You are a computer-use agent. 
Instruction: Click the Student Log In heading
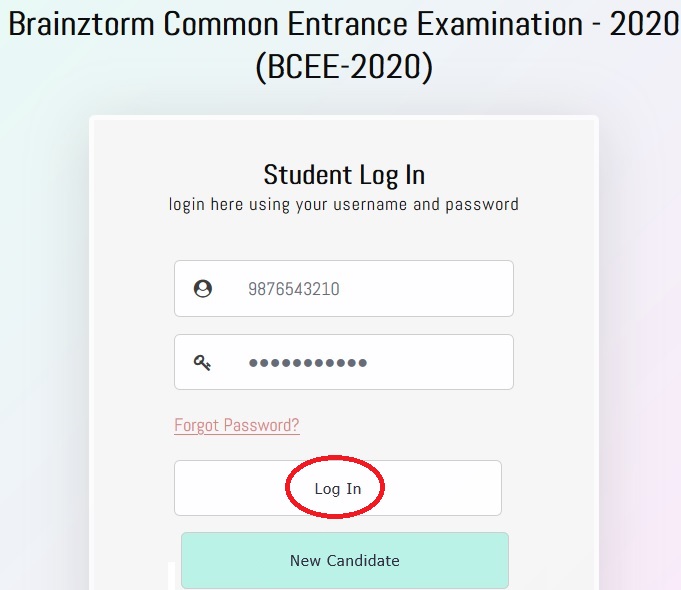(x=344, y=175)
